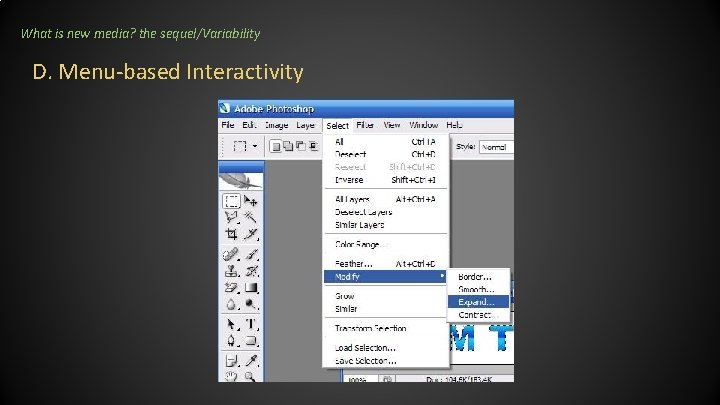This screenshot has width=720, height=405.
Task: Choose All from Select menu
Action: 385,142
